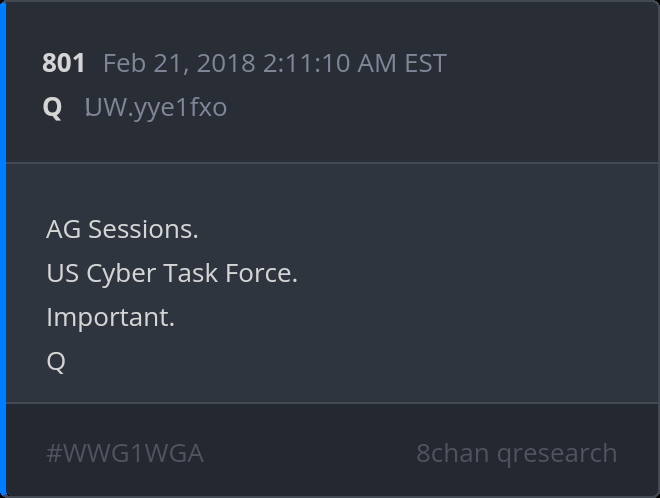Click the EST timezone label
Screen dimensions: 660x498
coord(425,63)
